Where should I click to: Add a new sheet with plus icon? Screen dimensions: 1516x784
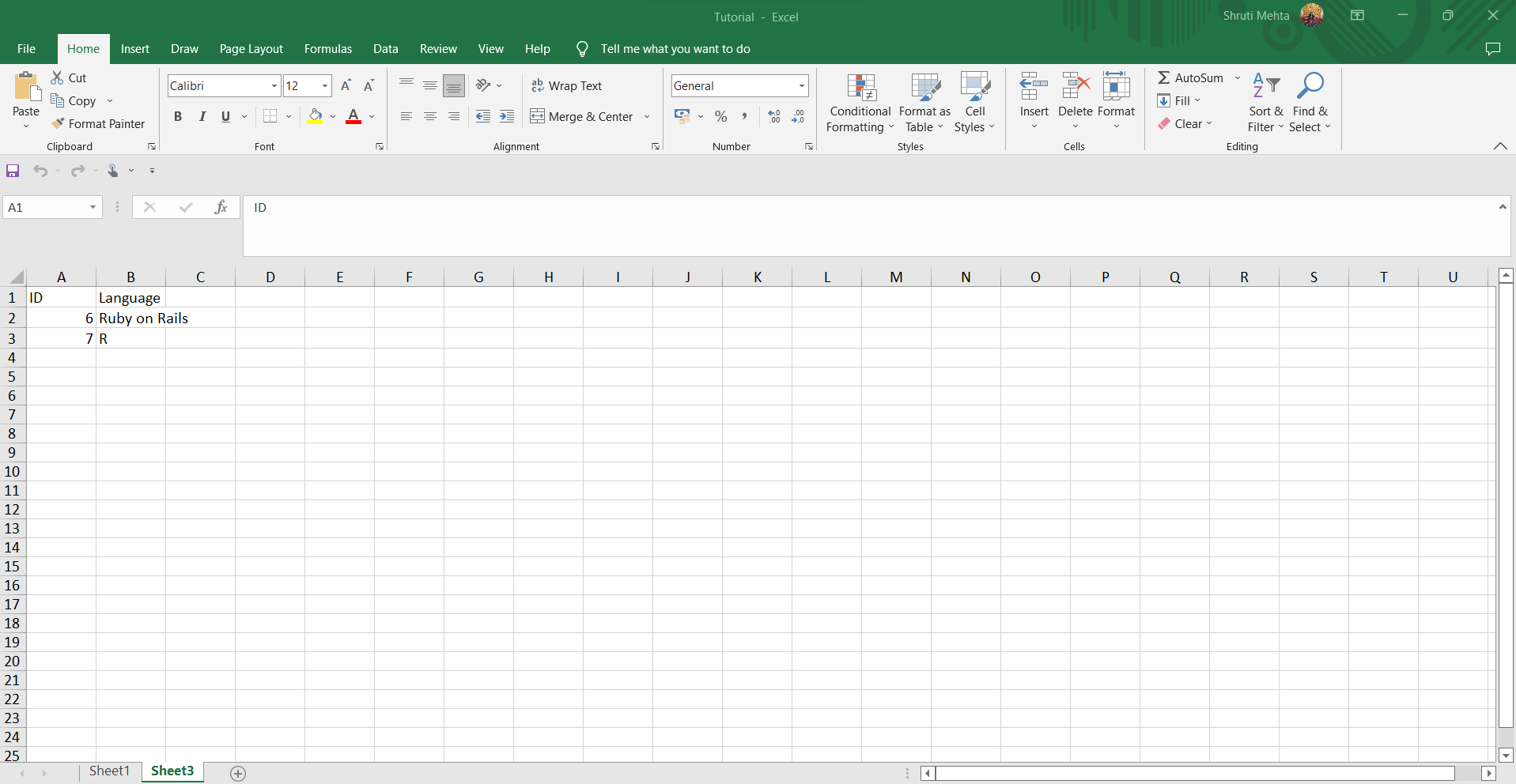(238, 773)
